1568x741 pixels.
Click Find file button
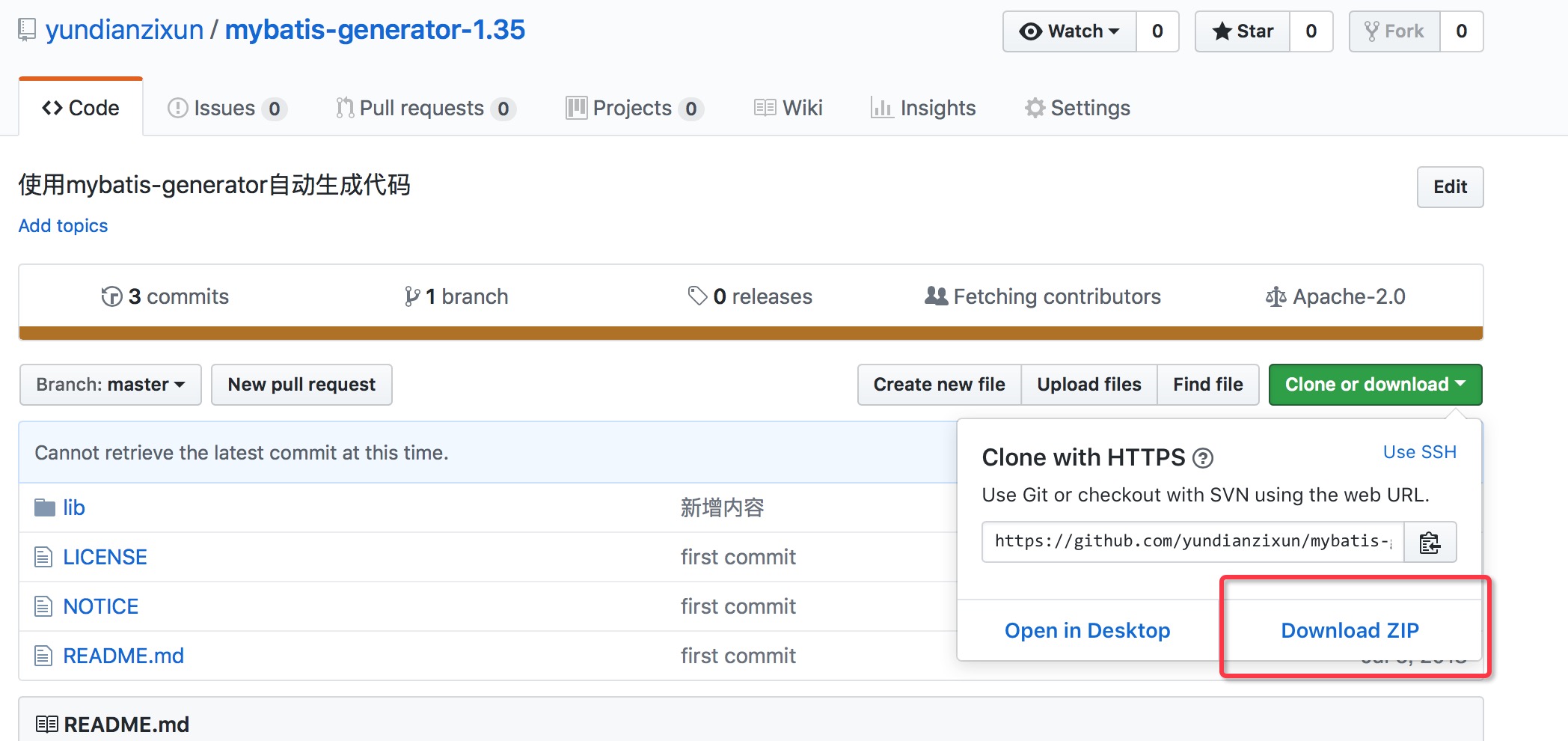1208,385
